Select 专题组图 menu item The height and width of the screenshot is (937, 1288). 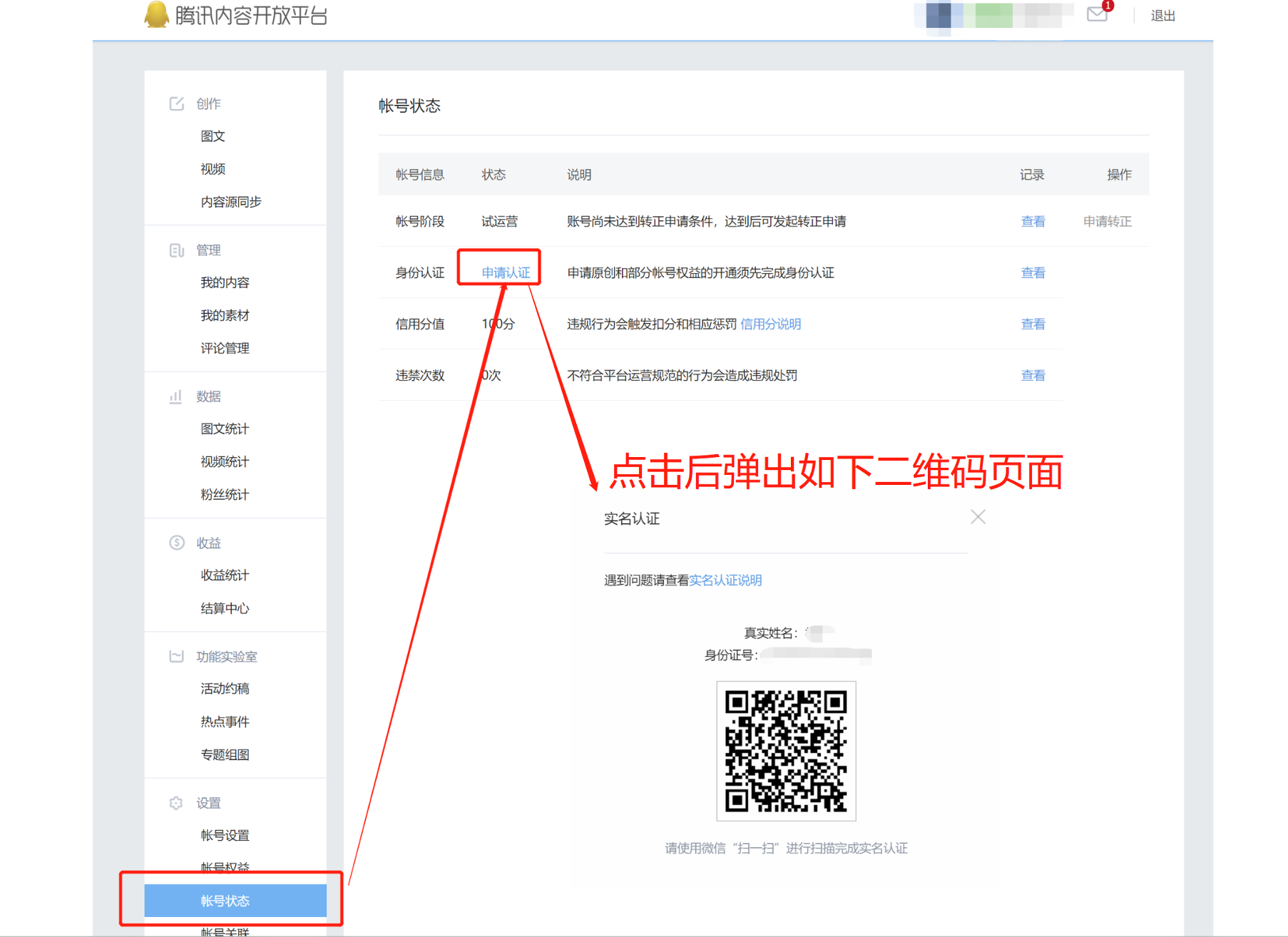(225, 754)
